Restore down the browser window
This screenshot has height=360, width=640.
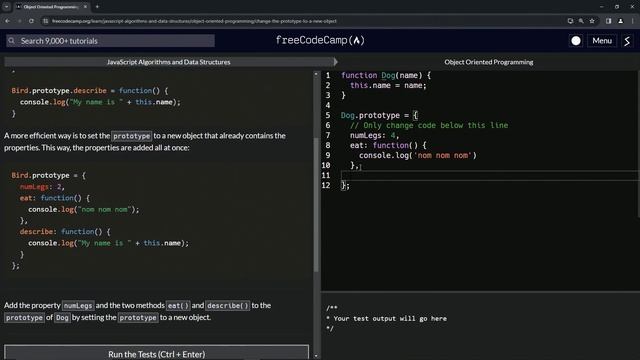click(x=617, y=7)
